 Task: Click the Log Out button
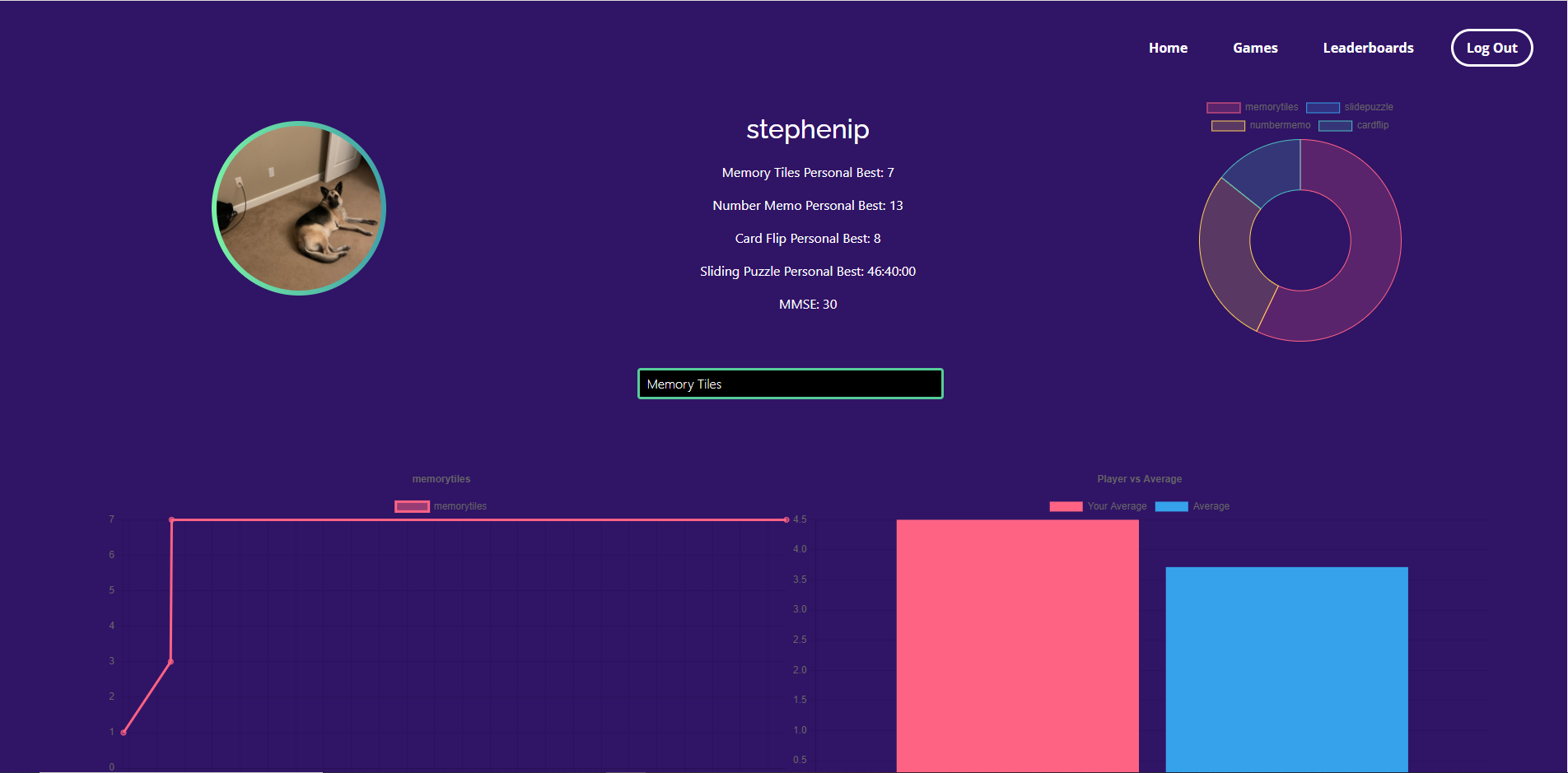tap(1491, 48)
